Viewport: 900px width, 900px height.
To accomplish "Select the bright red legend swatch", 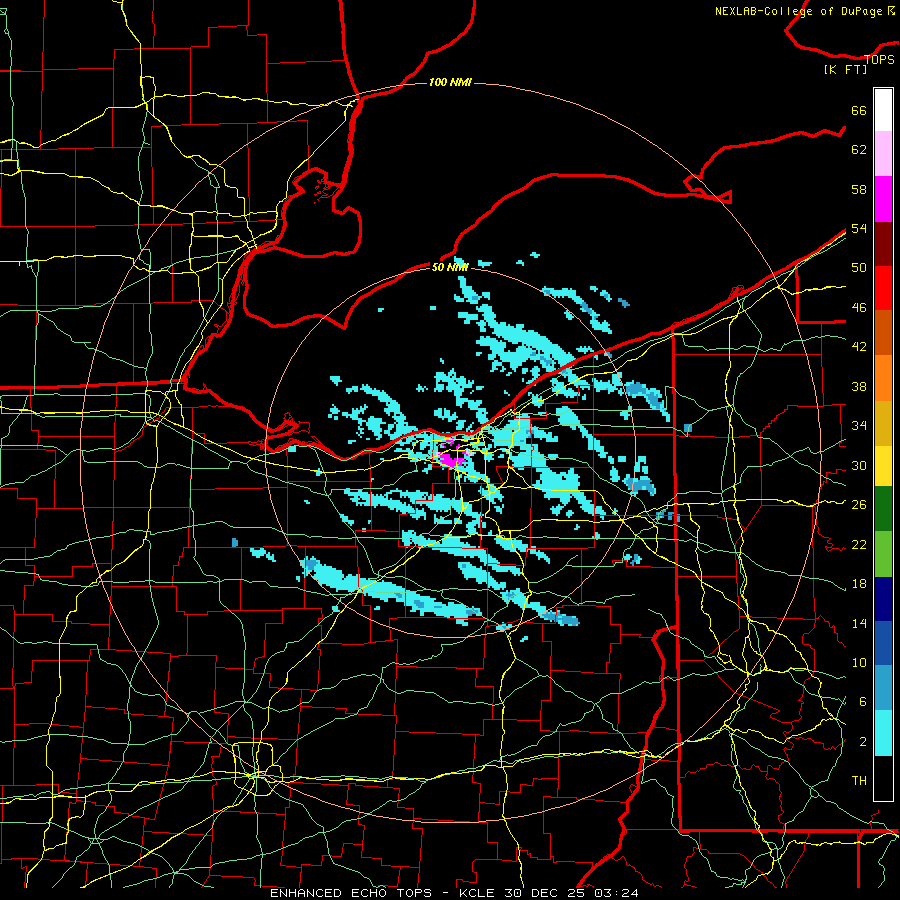I will tap(883, 288).
